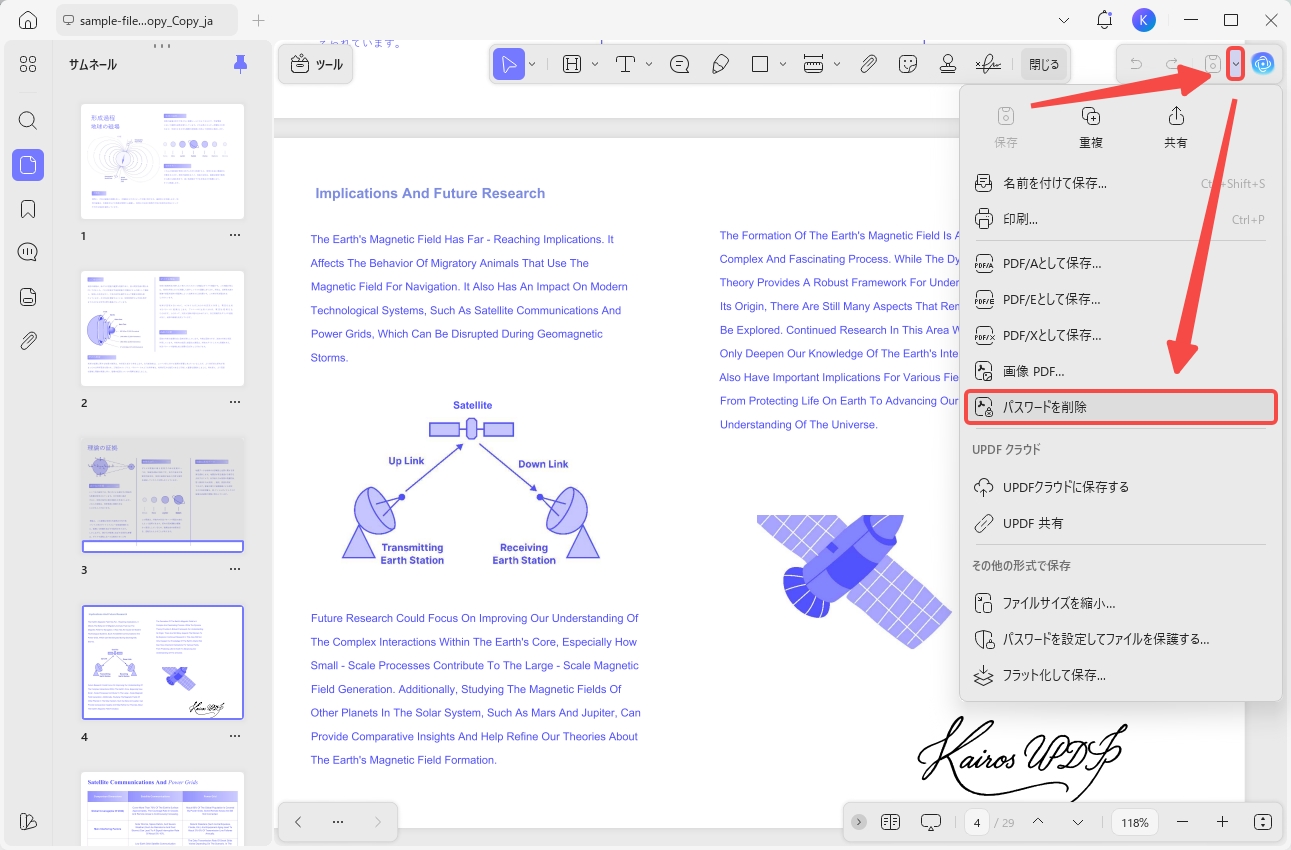Click the Home icon in title bar
1291x850 pixels.
tap(28, 20)
